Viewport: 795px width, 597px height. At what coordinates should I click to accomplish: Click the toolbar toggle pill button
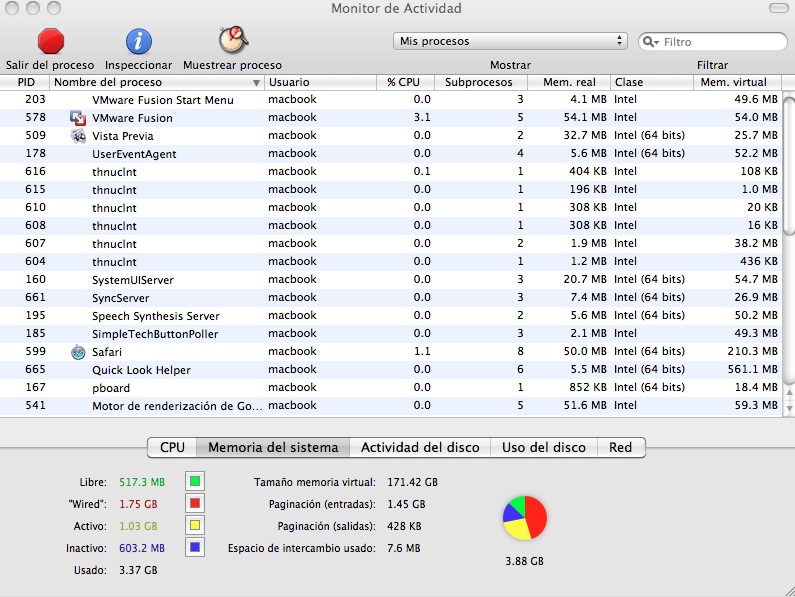point(778,8)
